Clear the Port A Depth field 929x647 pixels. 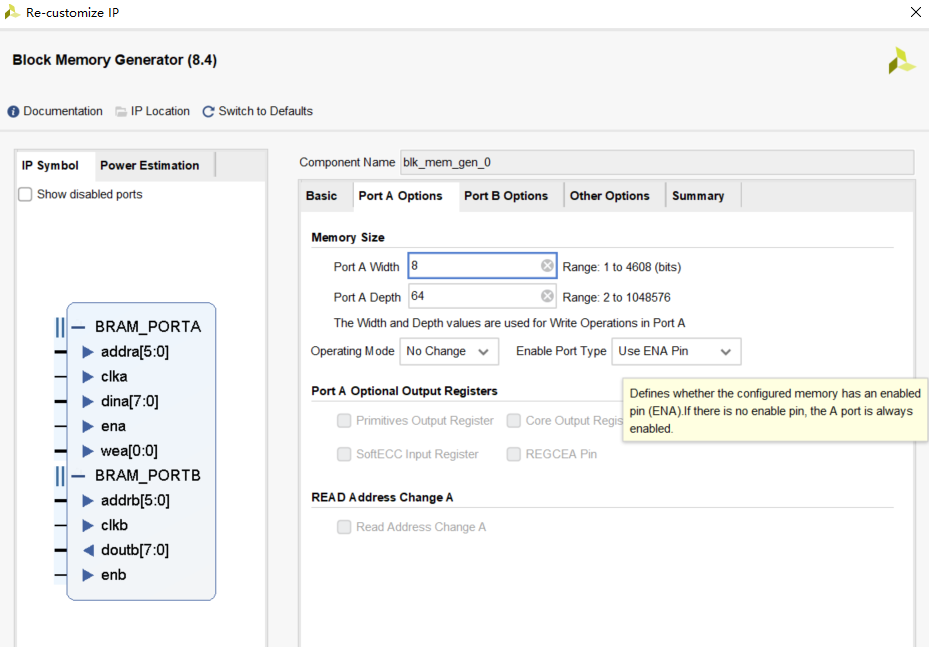click(547, 296)
